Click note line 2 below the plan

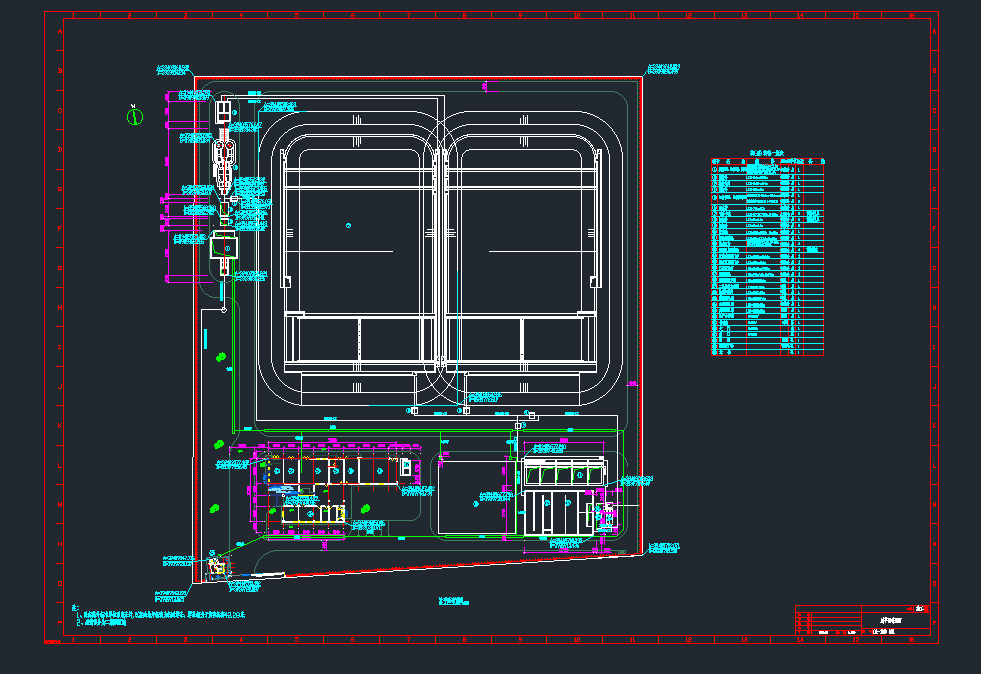101,623
